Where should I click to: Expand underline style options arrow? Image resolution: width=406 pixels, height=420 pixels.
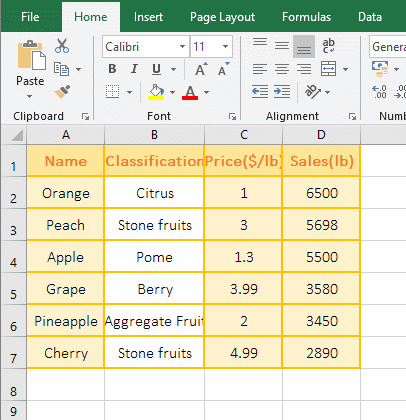tap(173, 69)
